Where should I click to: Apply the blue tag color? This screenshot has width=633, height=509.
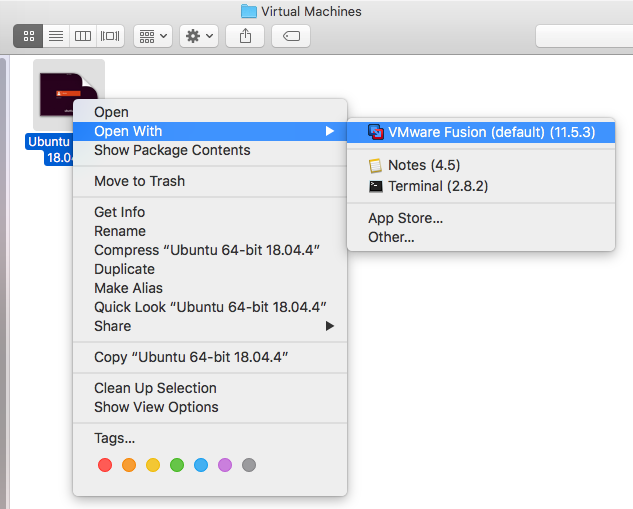point(201,465)
